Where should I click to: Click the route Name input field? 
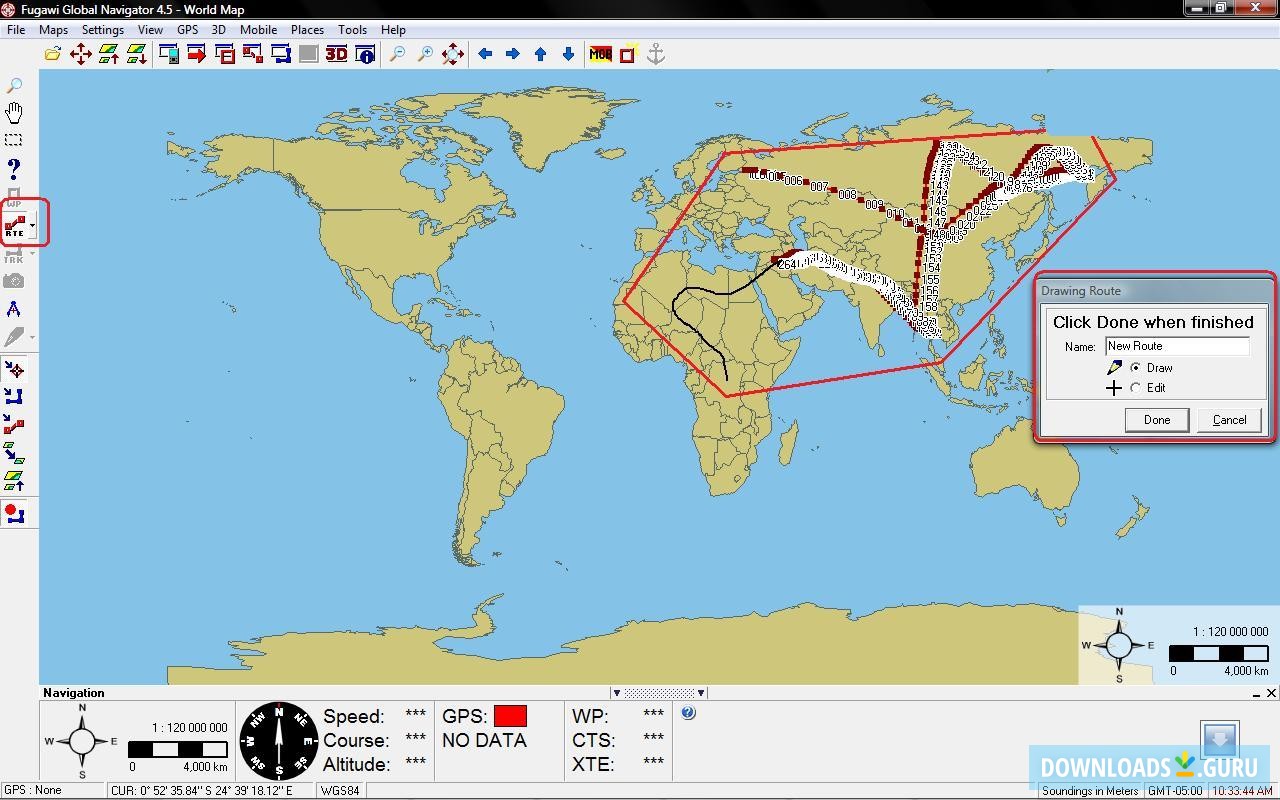point(1177,346)
